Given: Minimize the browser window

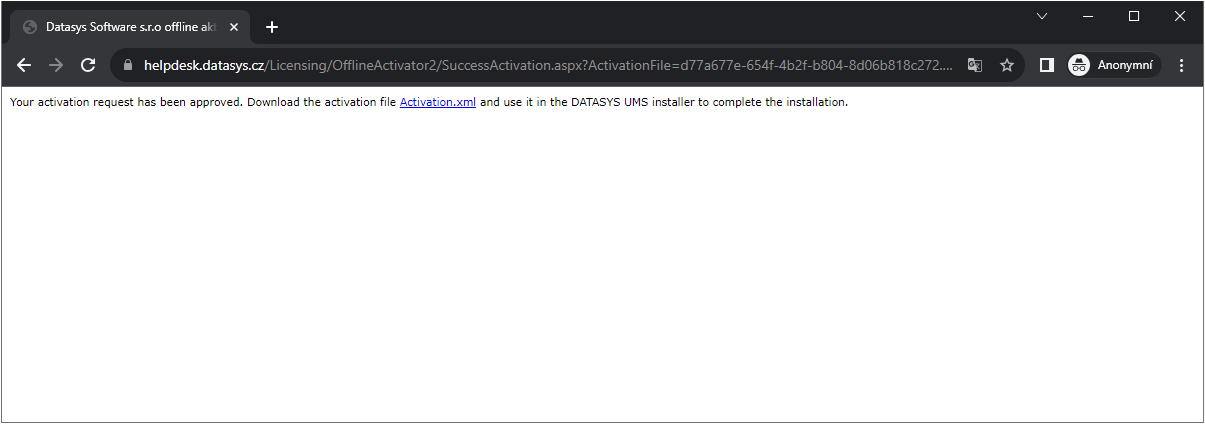Looking at the screenshot, I should click(x=1088, y=16).
